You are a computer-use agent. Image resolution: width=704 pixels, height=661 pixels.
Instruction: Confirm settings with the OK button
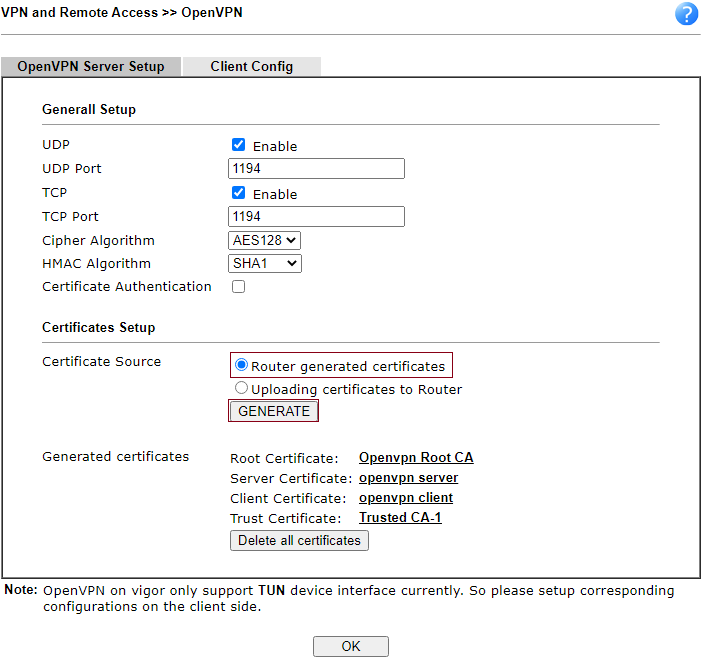[x=350, y=646]
